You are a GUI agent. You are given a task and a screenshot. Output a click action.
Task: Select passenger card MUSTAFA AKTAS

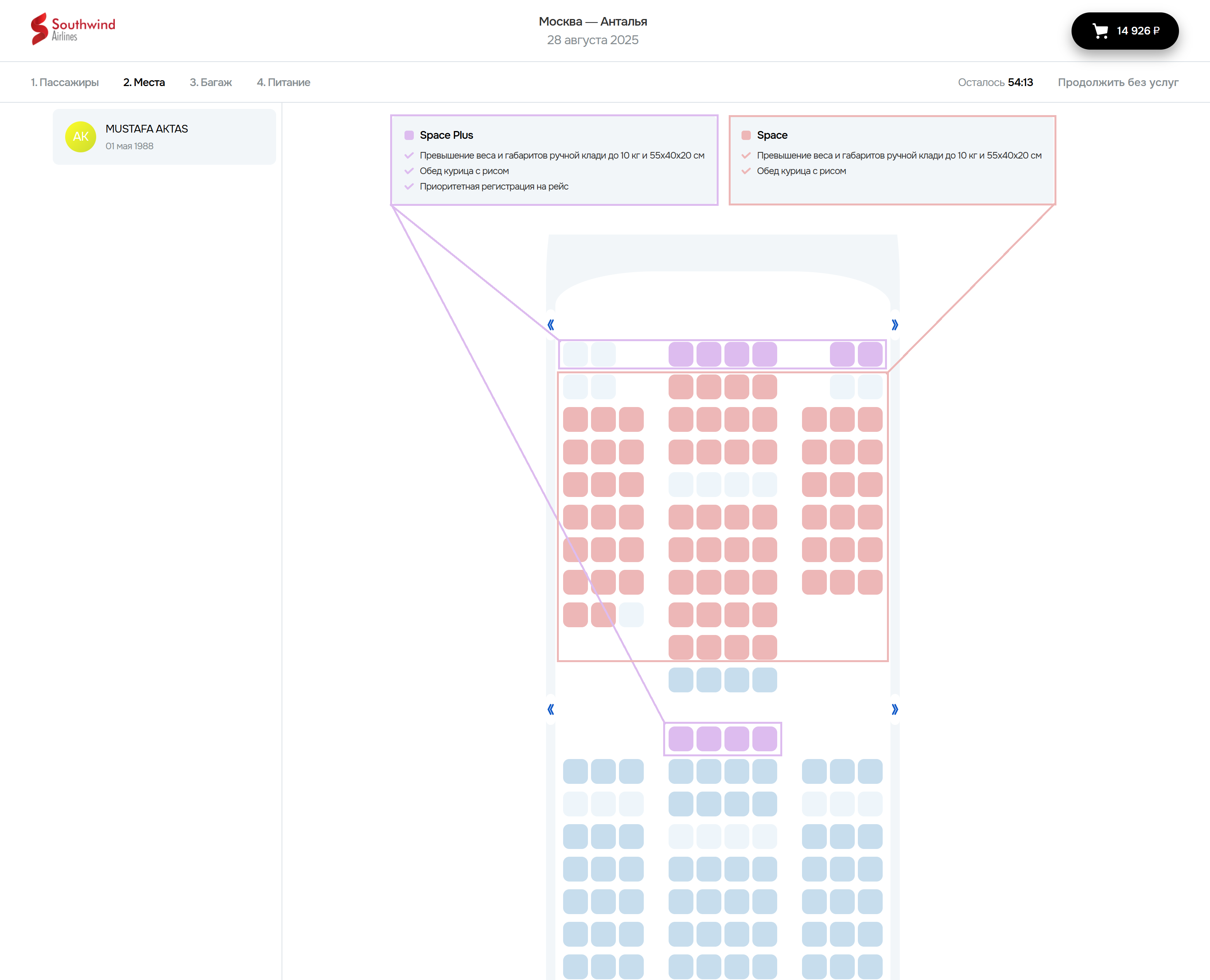(x=164, y=137)
